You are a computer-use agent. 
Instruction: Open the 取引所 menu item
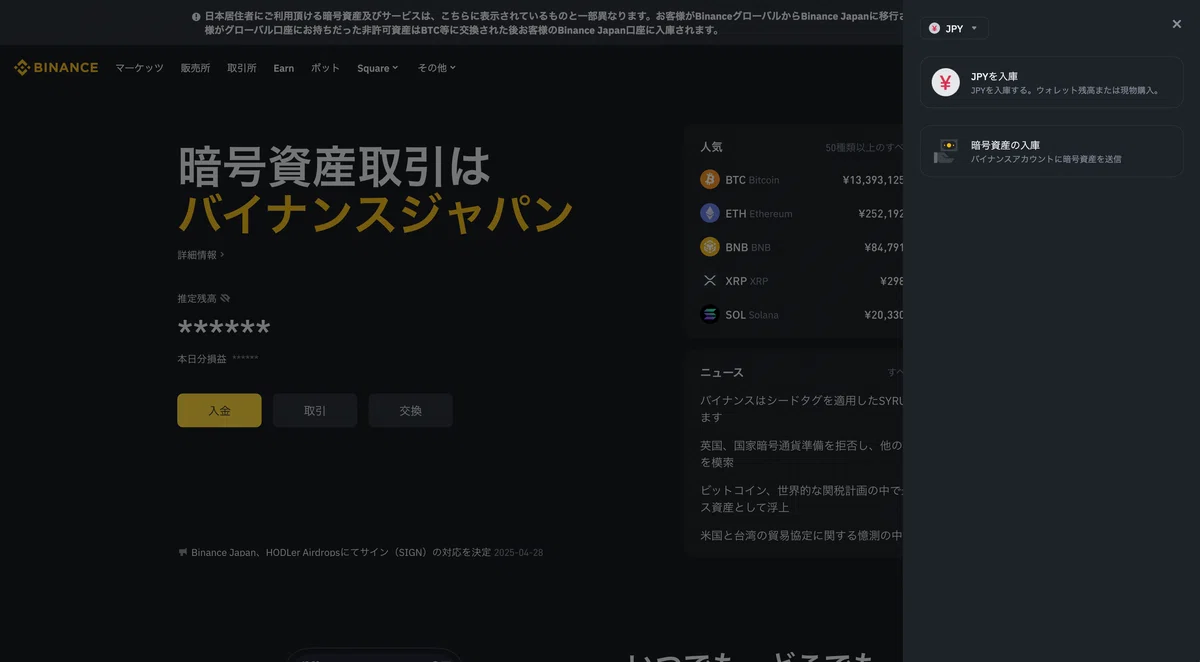coord(241,68)
